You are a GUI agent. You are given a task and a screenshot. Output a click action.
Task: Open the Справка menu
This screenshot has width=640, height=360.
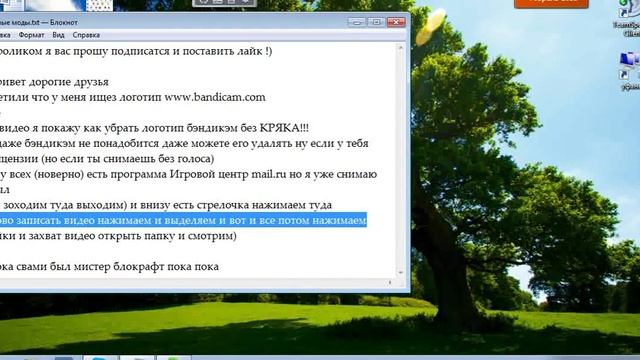[x=86, y=35]
